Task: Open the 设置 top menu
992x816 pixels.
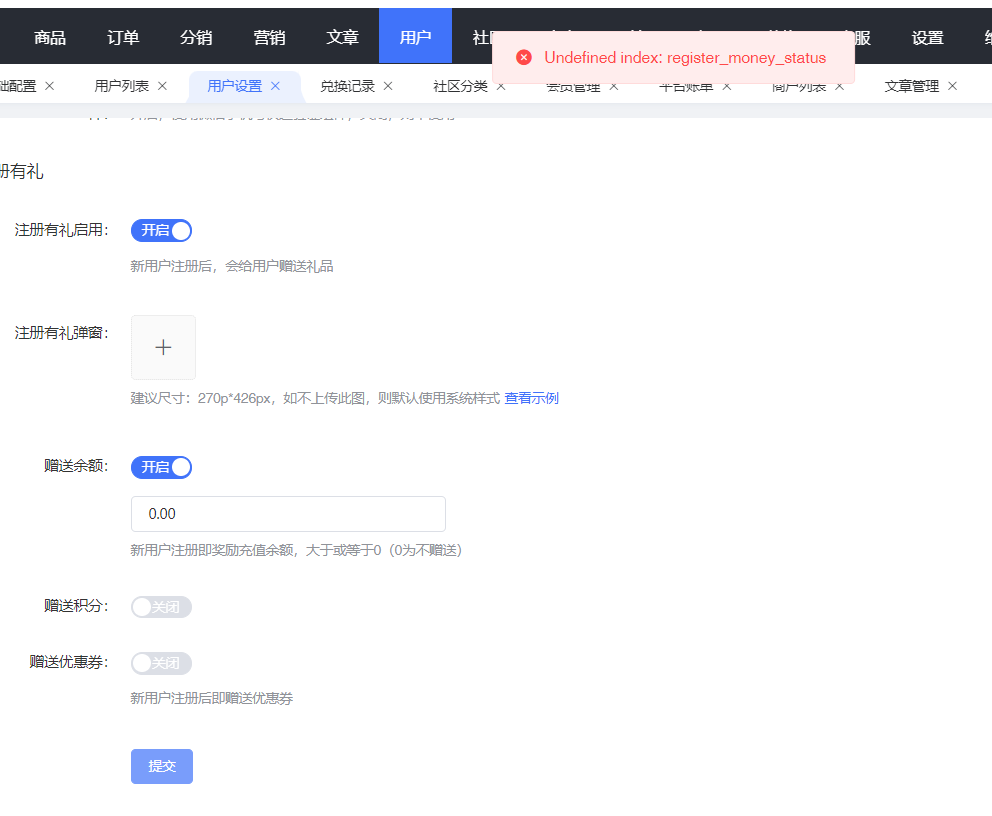Action: click(927, 37)
